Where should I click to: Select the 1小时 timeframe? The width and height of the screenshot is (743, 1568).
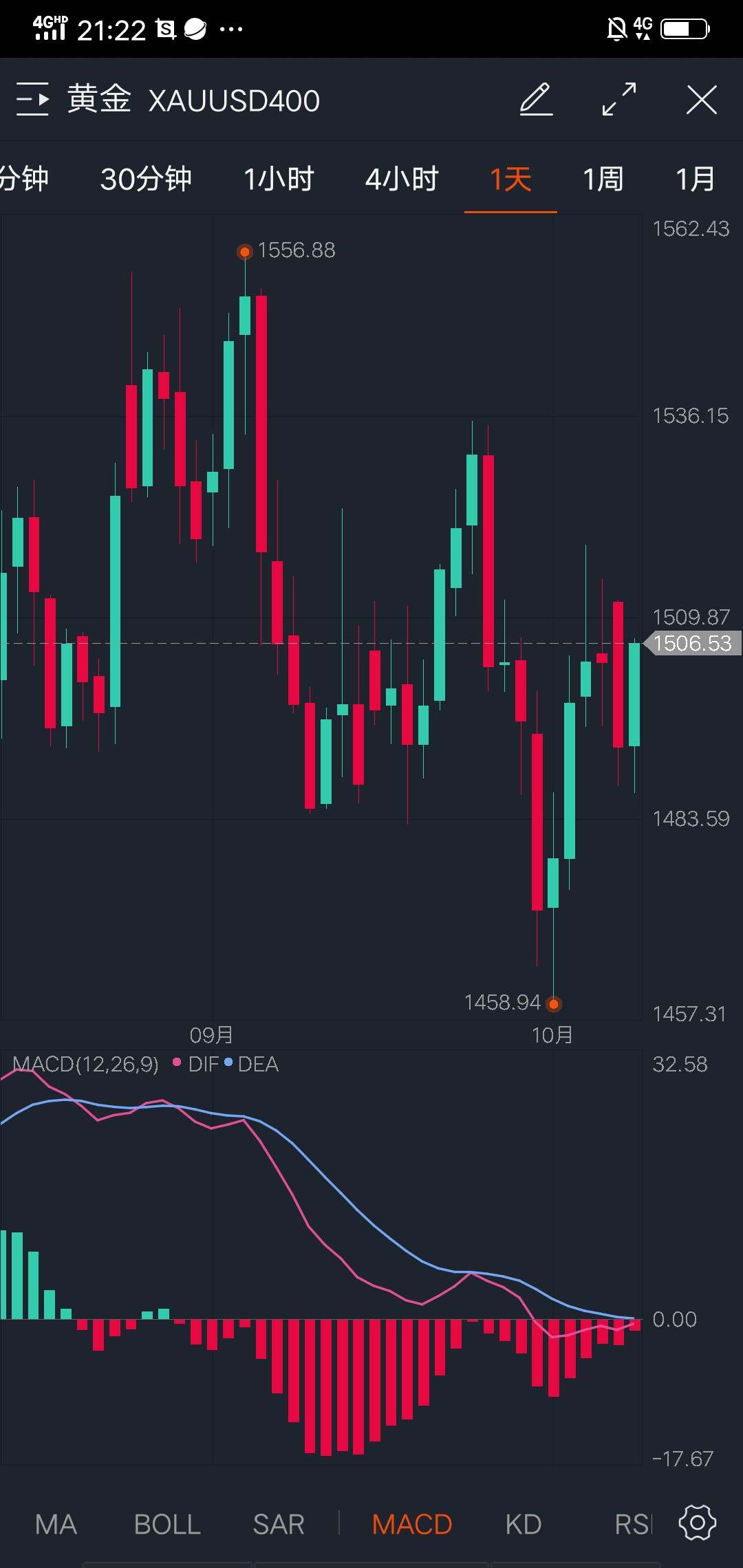279,179
